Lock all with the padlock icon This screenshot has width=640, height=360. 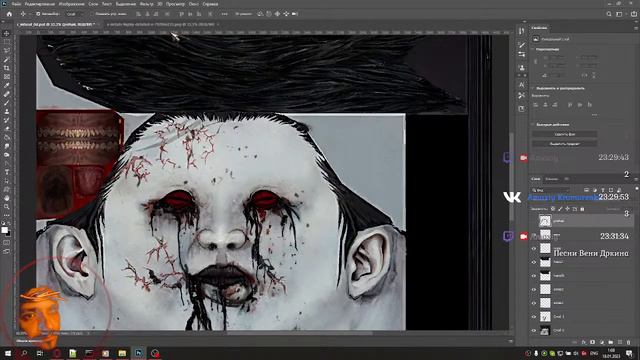coord(582,209)
